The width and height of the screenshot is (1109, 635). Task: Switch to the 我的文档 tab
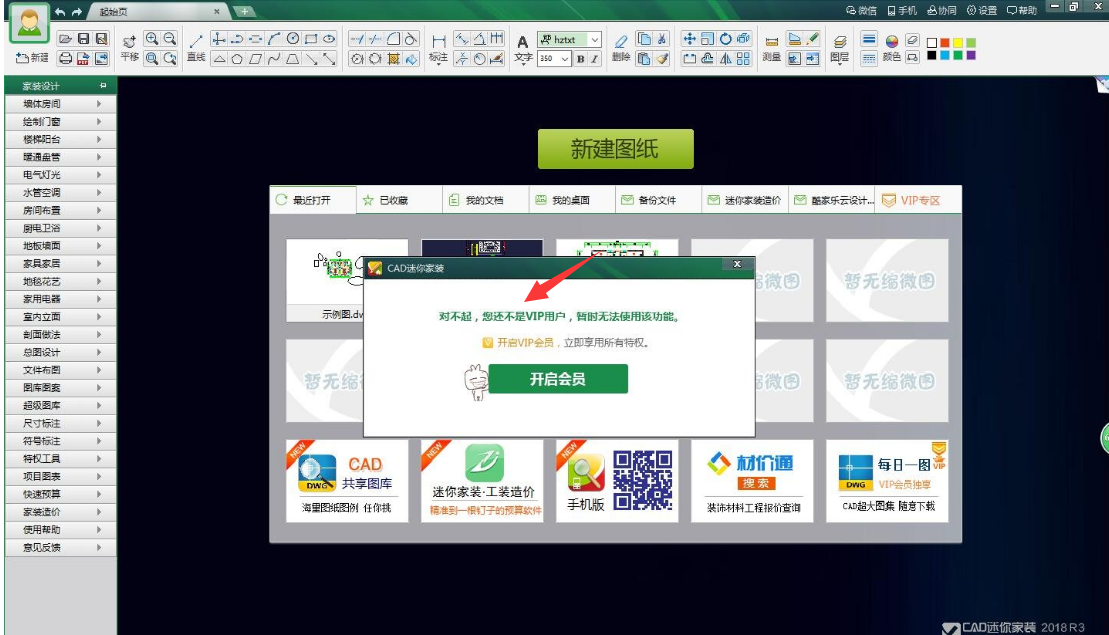click(x=486, y=200)
